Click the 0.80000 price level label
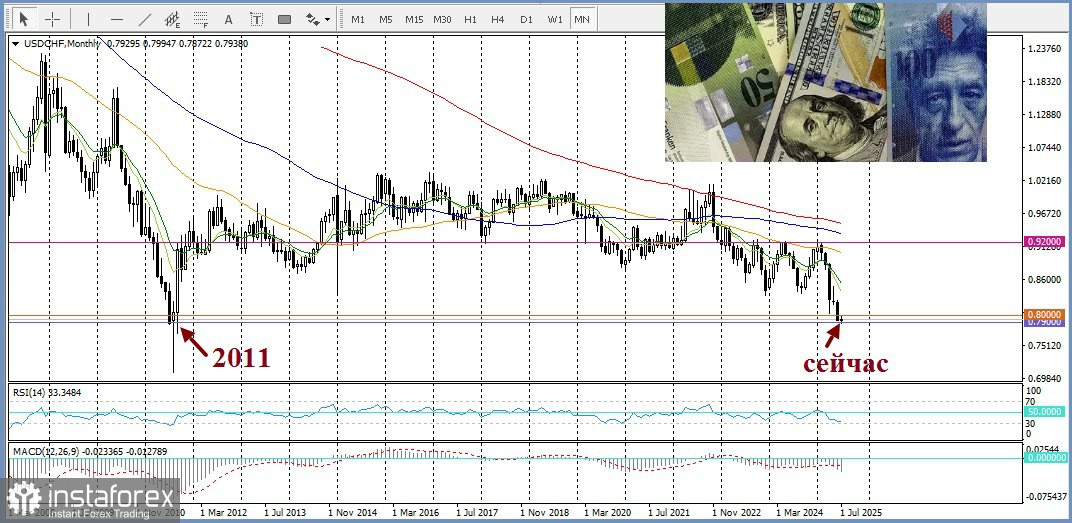 pyautogui.click(x=1043, y=314)
